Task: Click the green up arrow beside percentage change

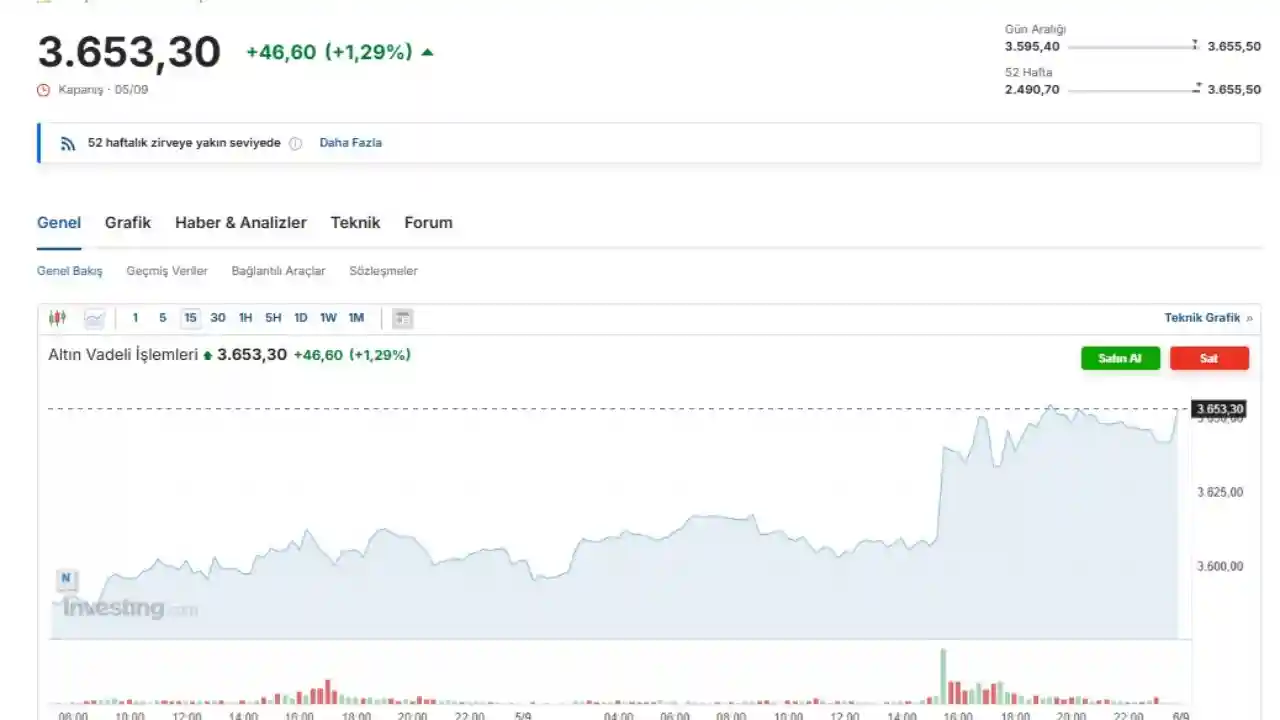Action: pos(428,52)
